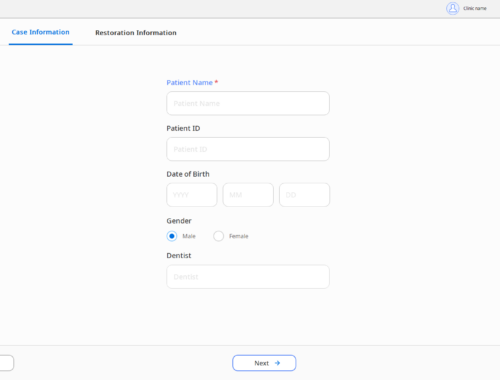This screenshot has width=500, height=380.
Task: Click the MM birth month field
Action: [248, 195]
